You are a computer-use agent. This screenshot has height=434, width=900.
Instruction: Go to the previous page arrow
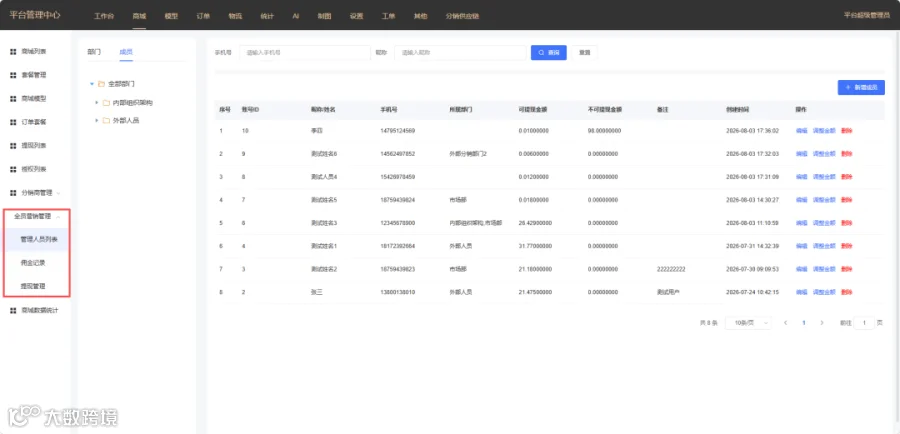(785, 323)
